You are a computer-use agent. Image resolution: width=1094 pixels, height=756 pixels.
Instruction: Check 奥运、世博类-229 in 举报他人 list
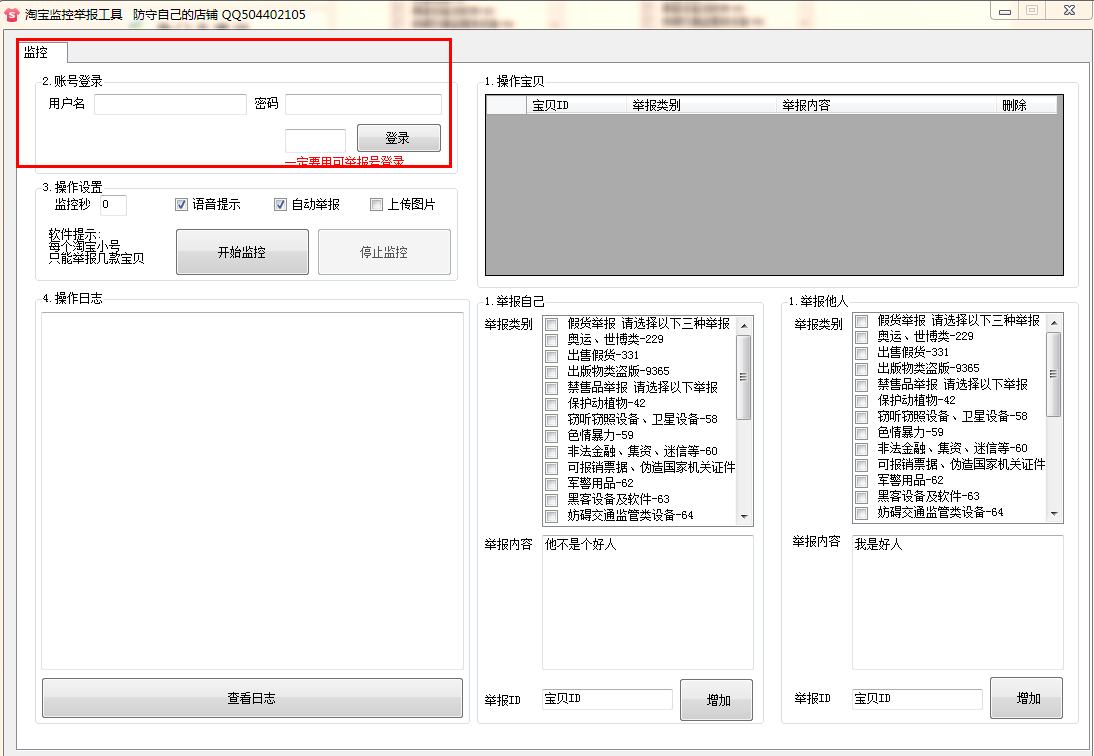[862, 338]
